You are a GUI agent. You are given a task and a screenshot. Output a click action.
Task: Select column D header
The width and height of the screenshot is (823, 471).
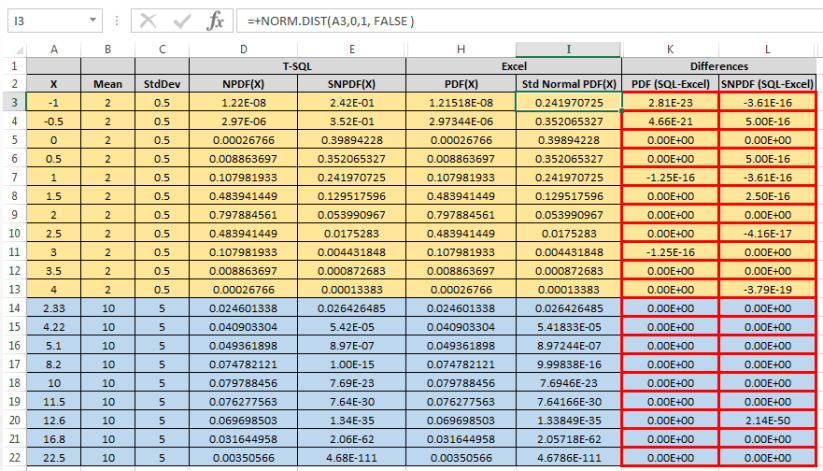244,49
